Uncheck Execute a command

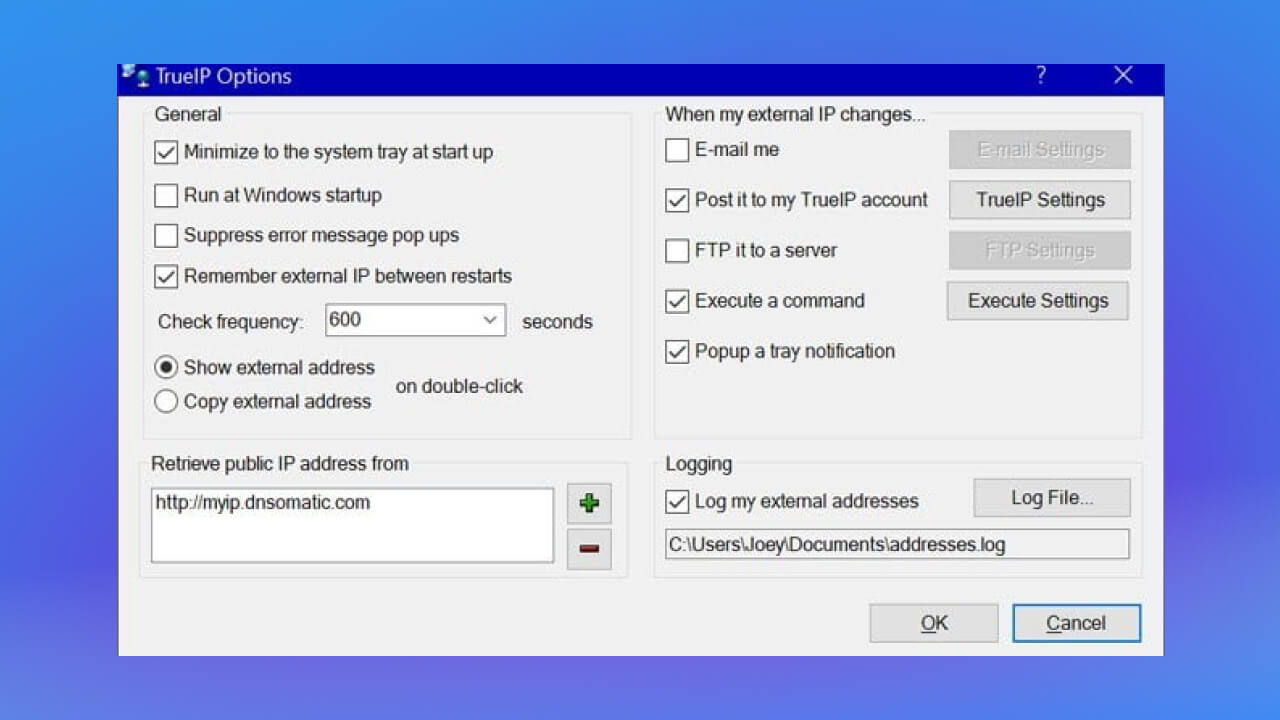[677, 301]
